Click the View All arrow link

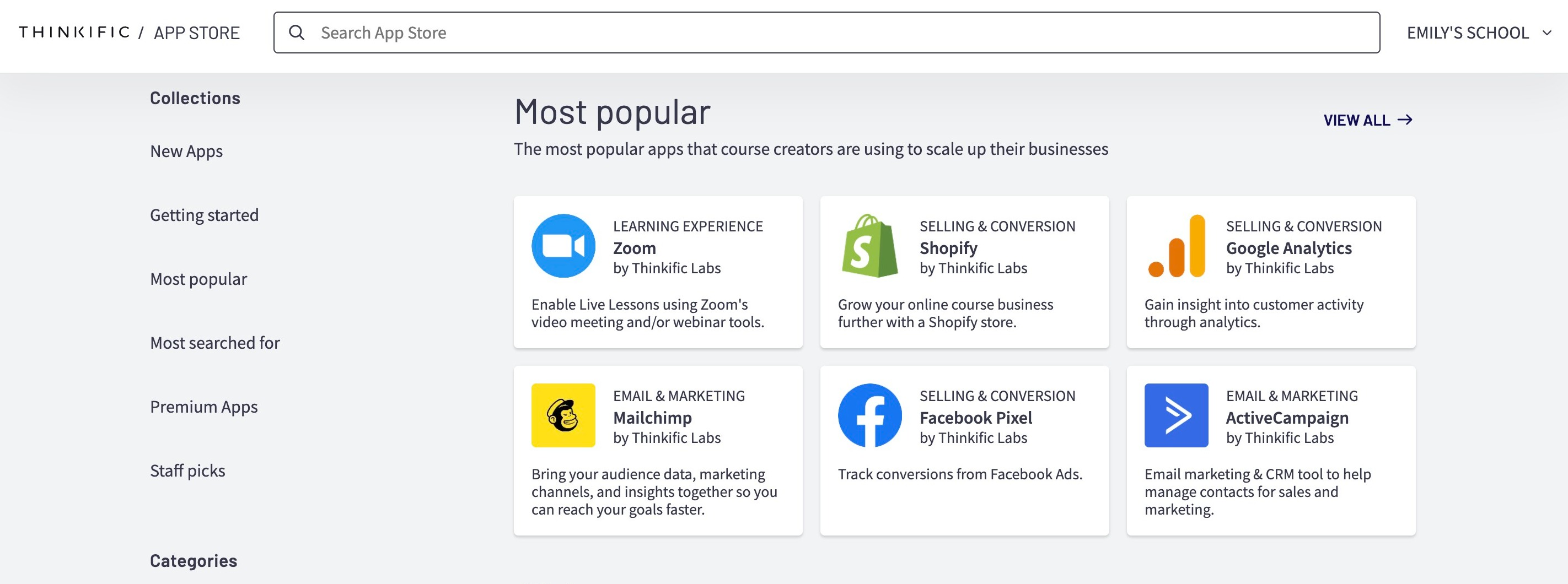pyautogui.click(x=1368, y=120)
